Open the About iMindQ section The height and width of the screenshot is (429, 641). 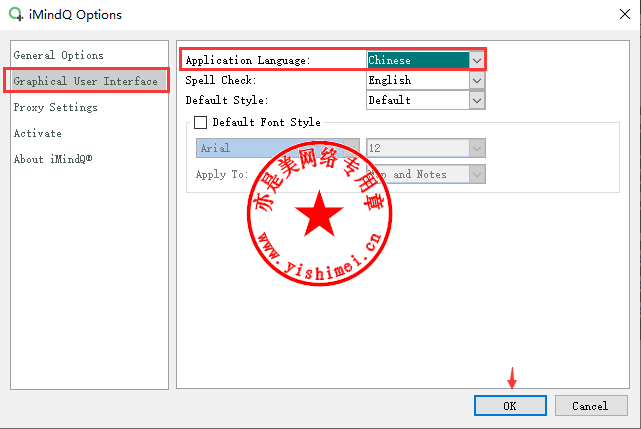pos(53,159)
